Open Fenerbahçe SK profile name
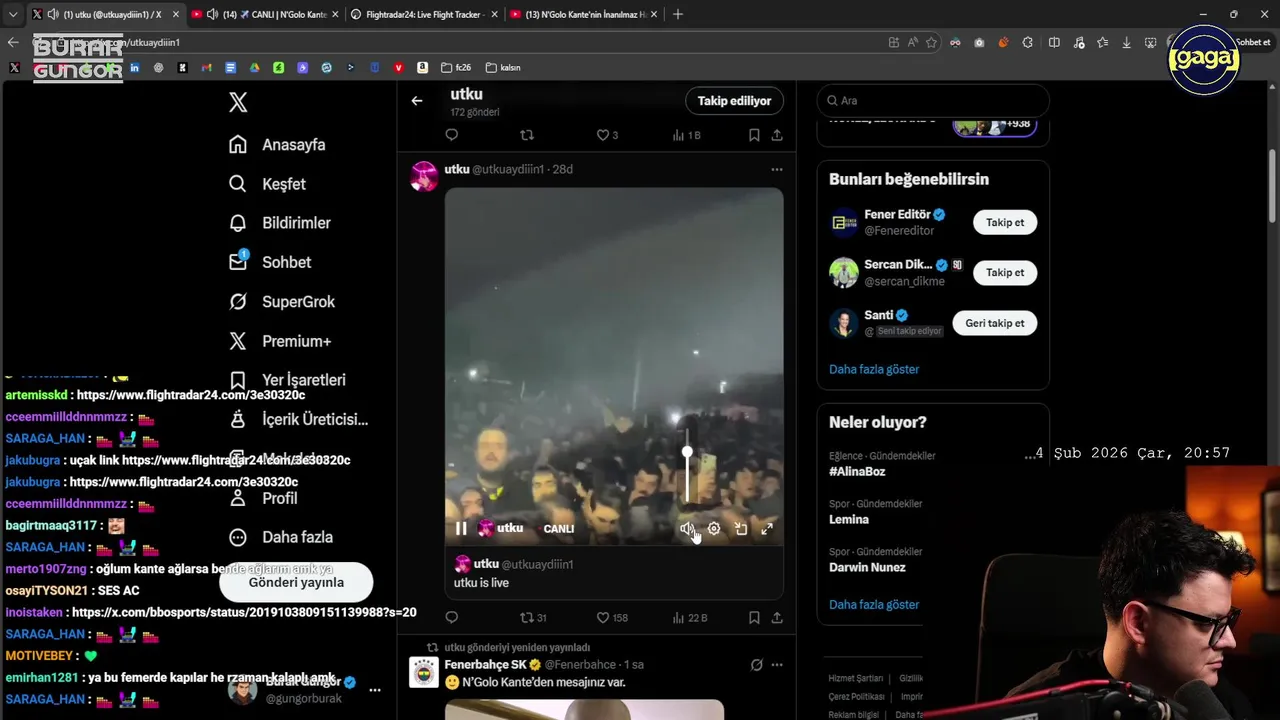The height and width of the screenshot is (720, 1280). [485, 665]
